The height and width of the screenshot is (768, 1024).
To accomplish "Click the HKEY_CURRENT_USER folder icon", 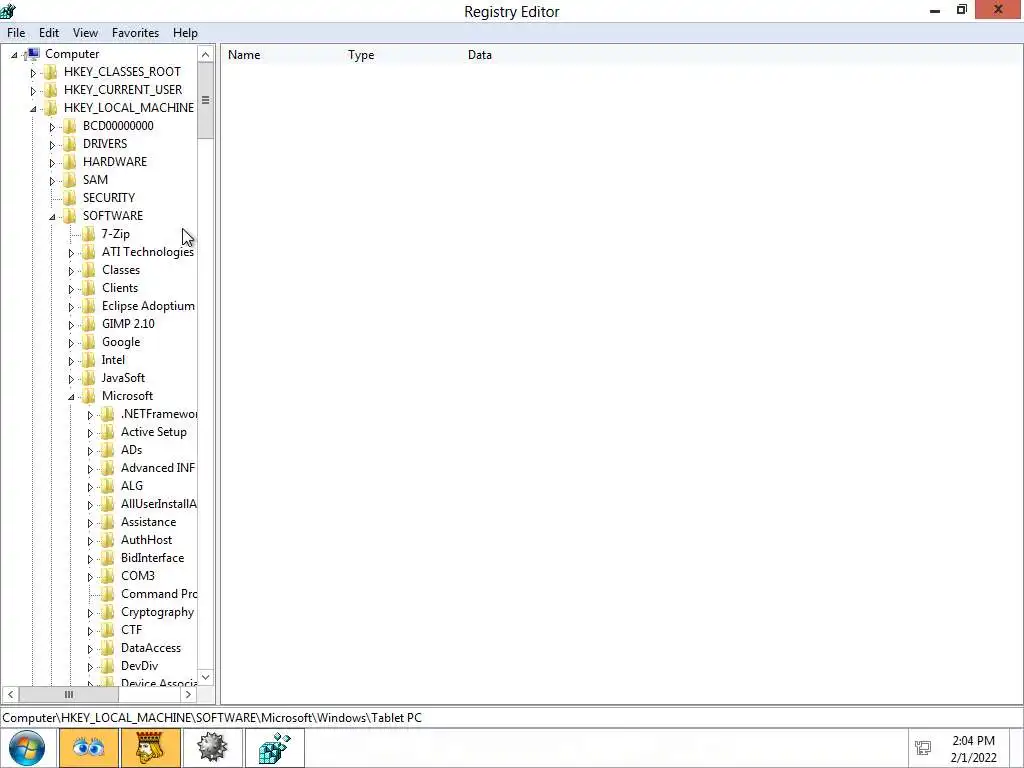I will pyautogui.click(x=51, y=89).
